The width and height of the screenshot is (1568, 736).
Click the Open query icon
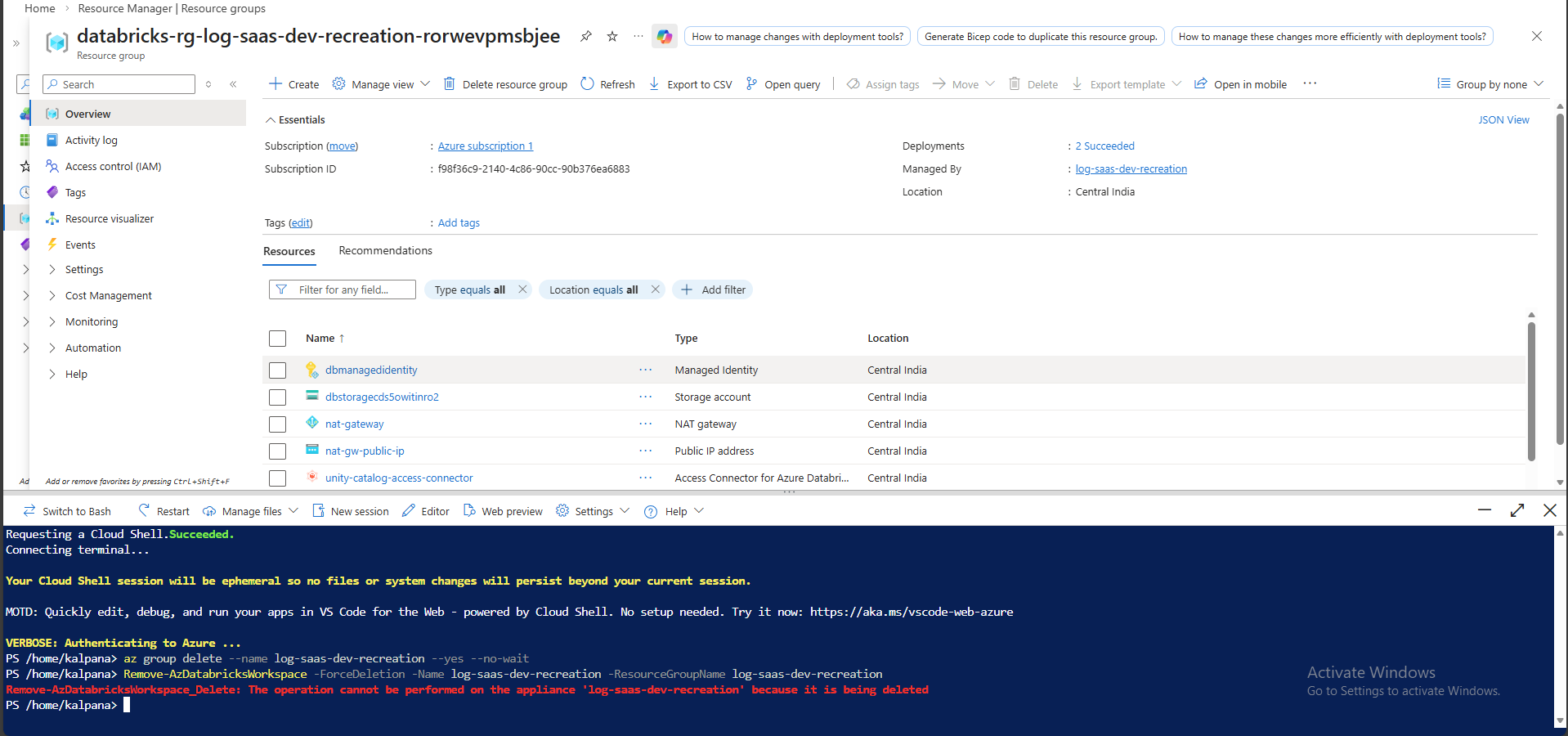(751, 83)
